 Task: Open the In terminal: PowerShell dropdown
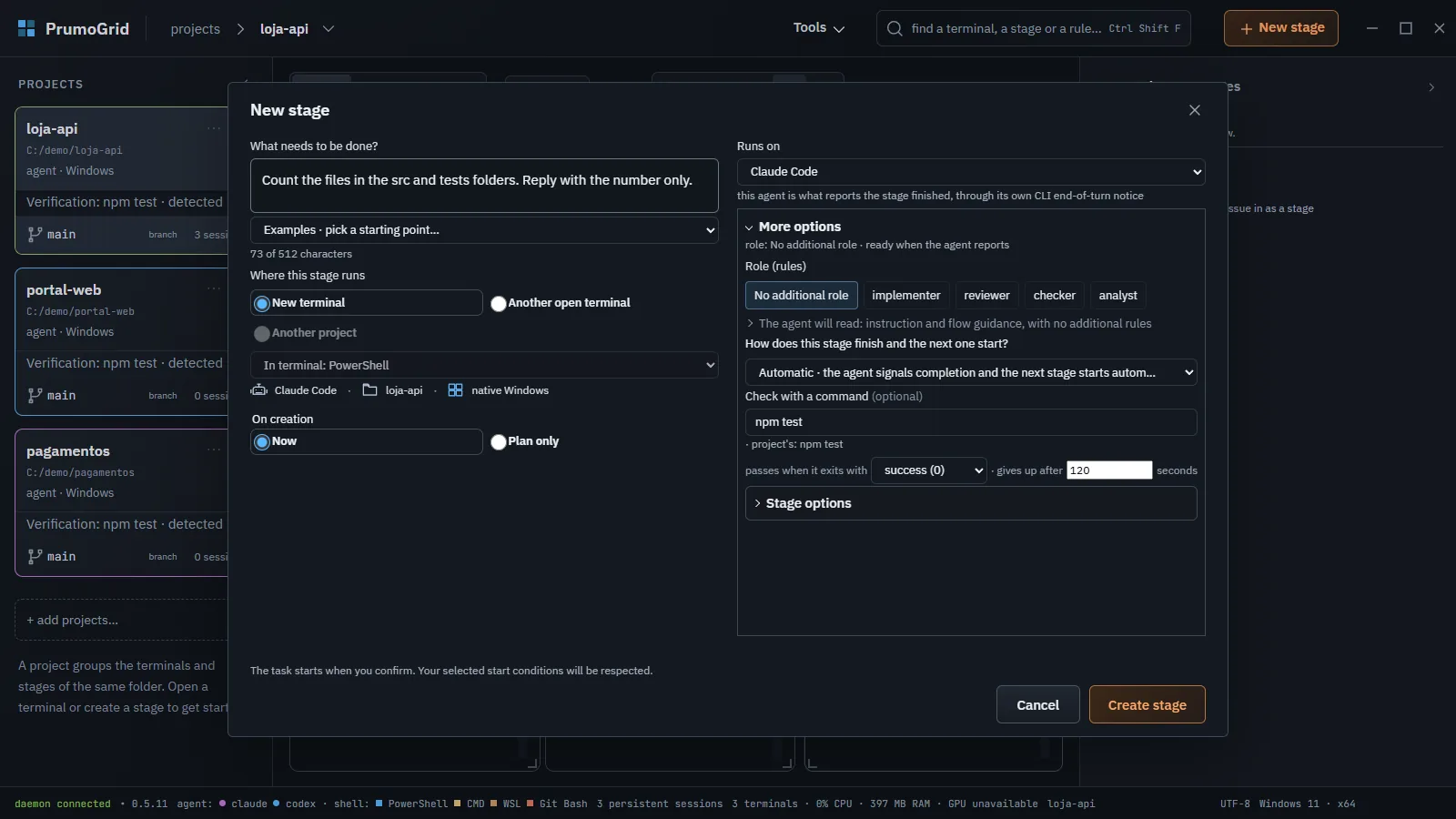click(484, 365)
